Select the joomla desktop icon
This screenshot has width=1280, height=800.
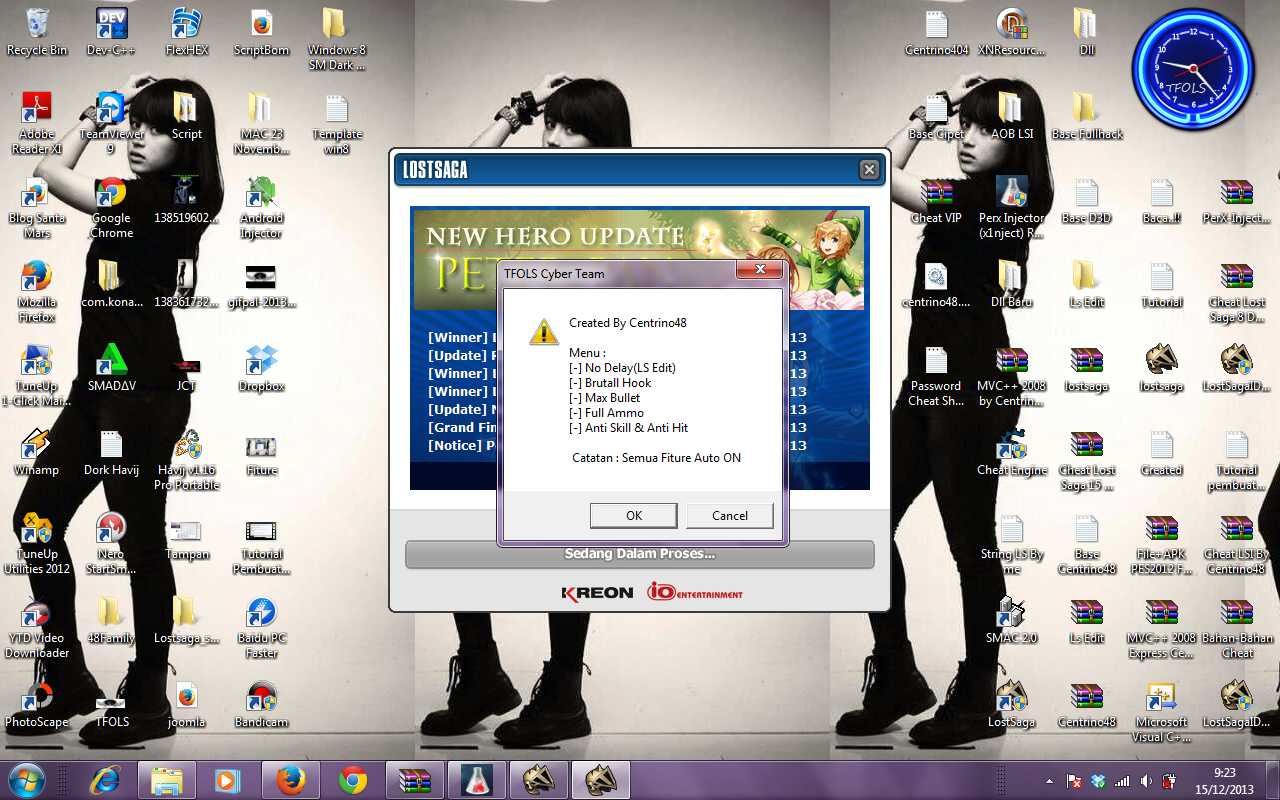(186, 704)
